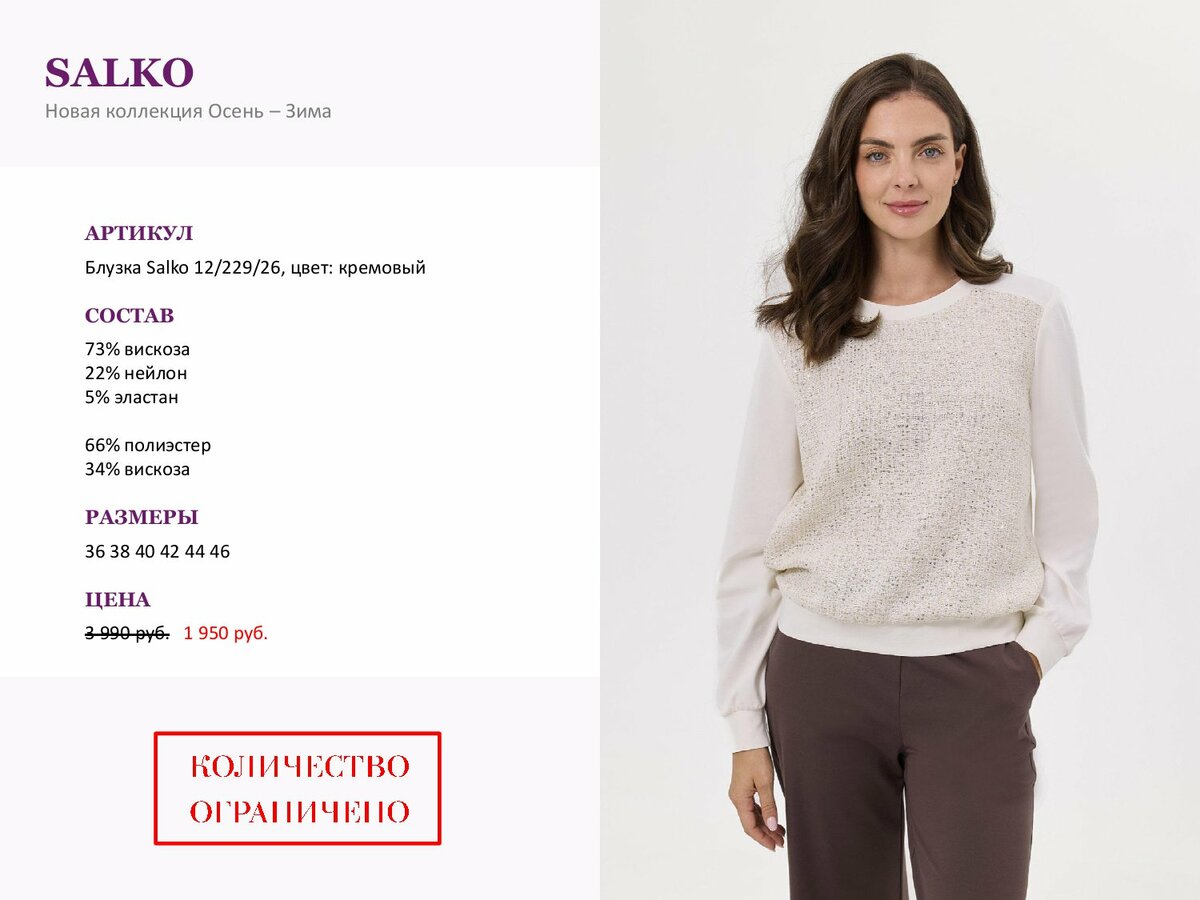Select the 34% вискоза line
This screenshot has height=900, width=1200.
click(x=137, y=470)
